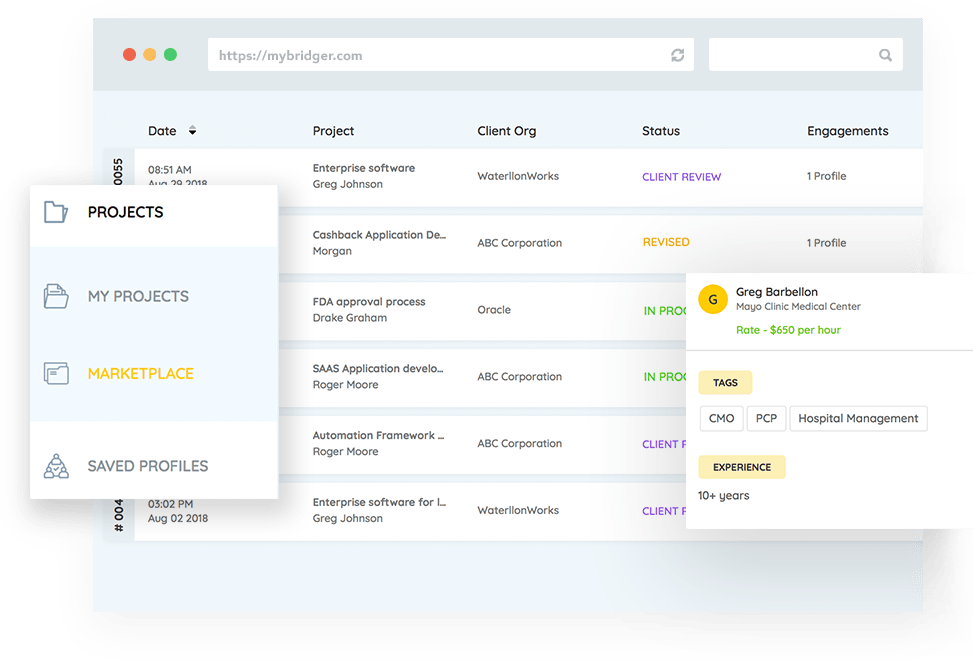Select the CMO tag
Image resolution: width=973 pixels, height=660 pixels.
pyautogui.click(x=721, y=419)
